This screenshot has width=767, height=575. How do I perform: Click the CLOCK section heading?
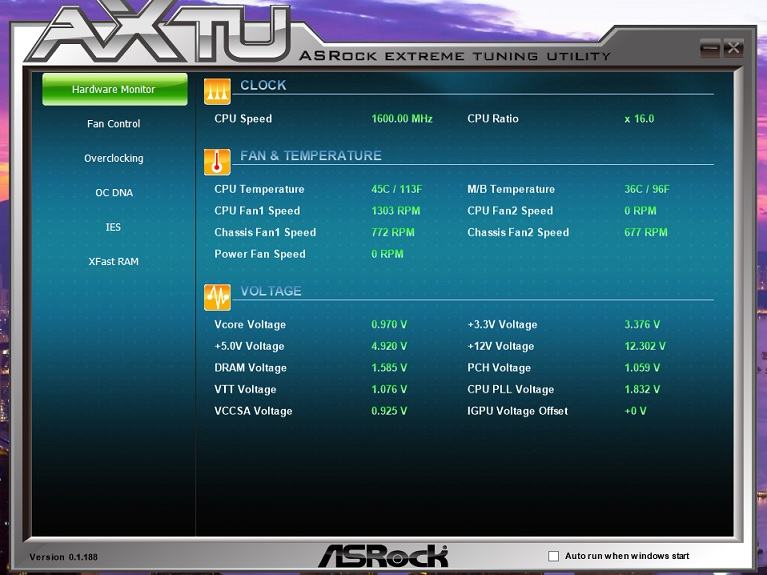[x=263, y=85]
